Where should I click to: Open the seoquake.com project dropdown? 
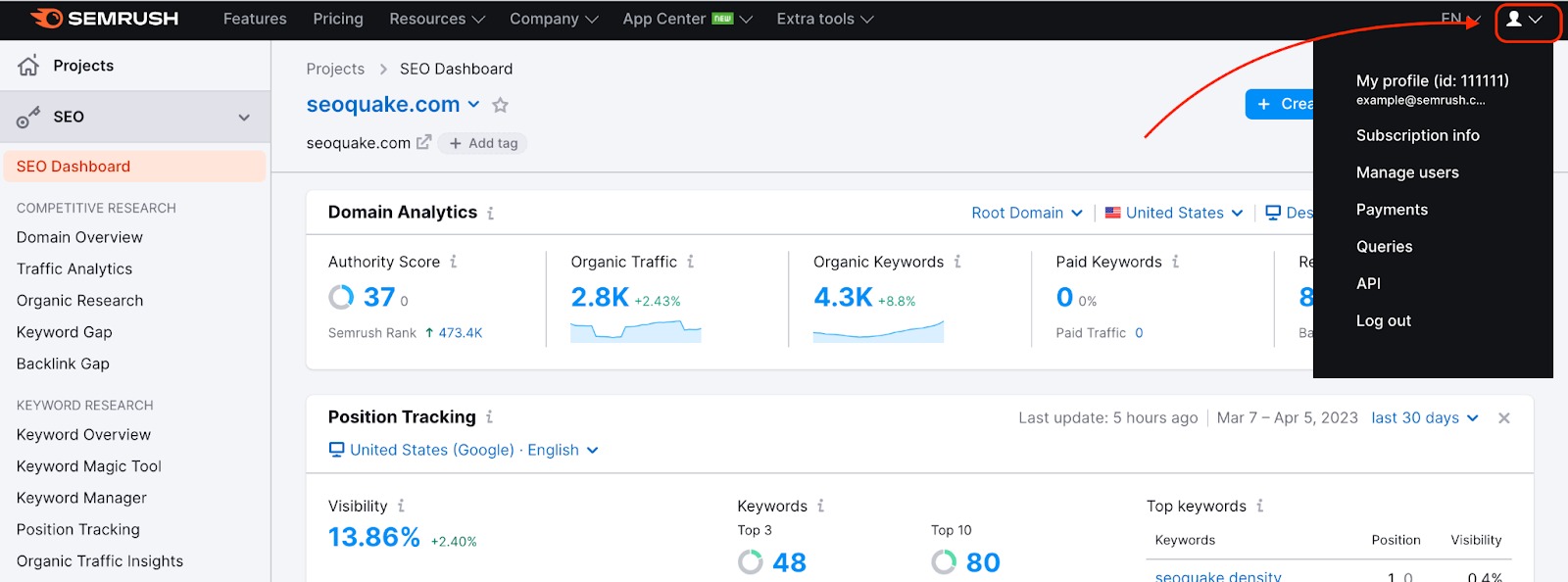[474, 104]
